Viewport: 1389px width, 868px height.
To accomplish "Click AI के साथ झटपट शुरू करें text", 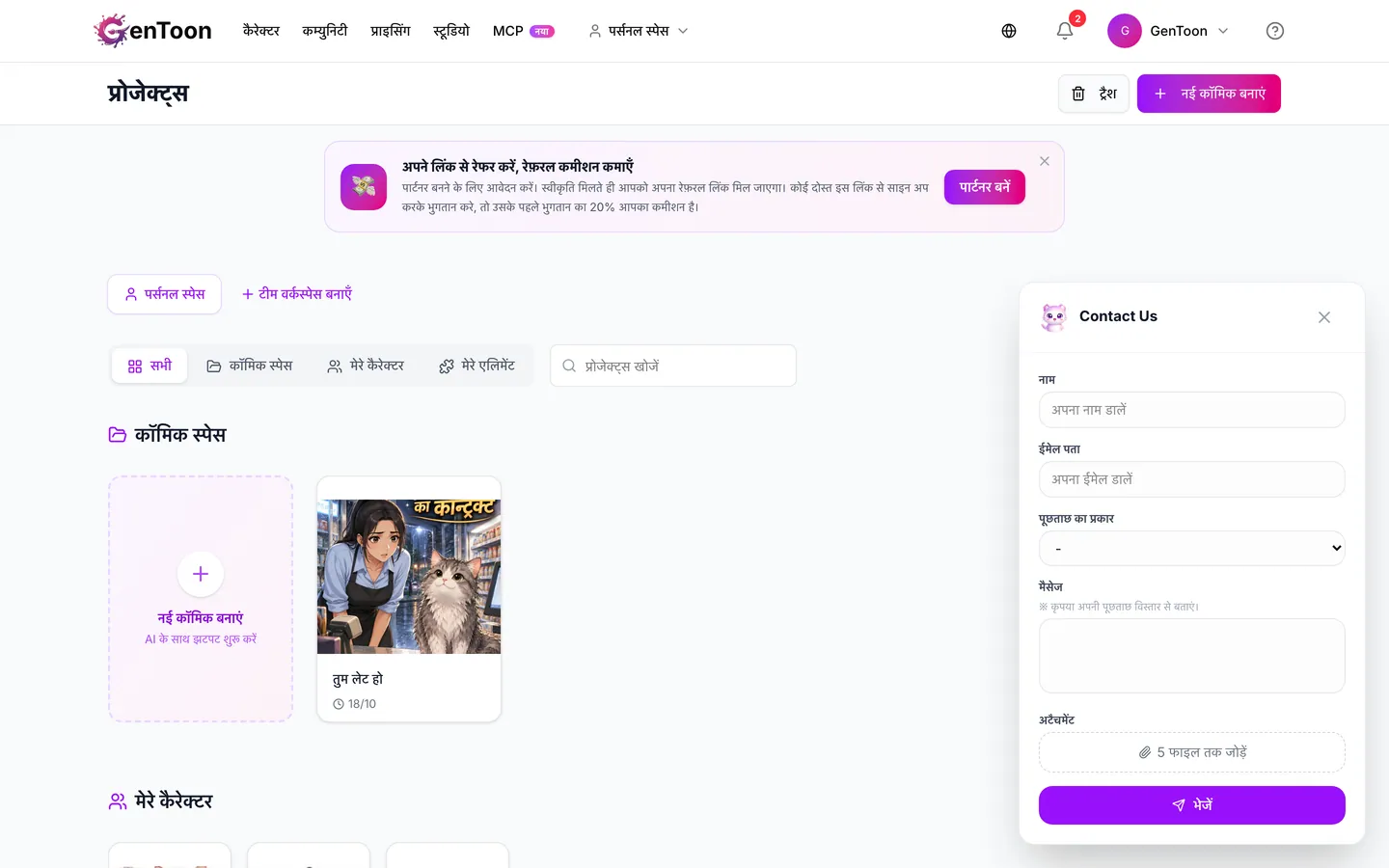I will click(201, 639).
